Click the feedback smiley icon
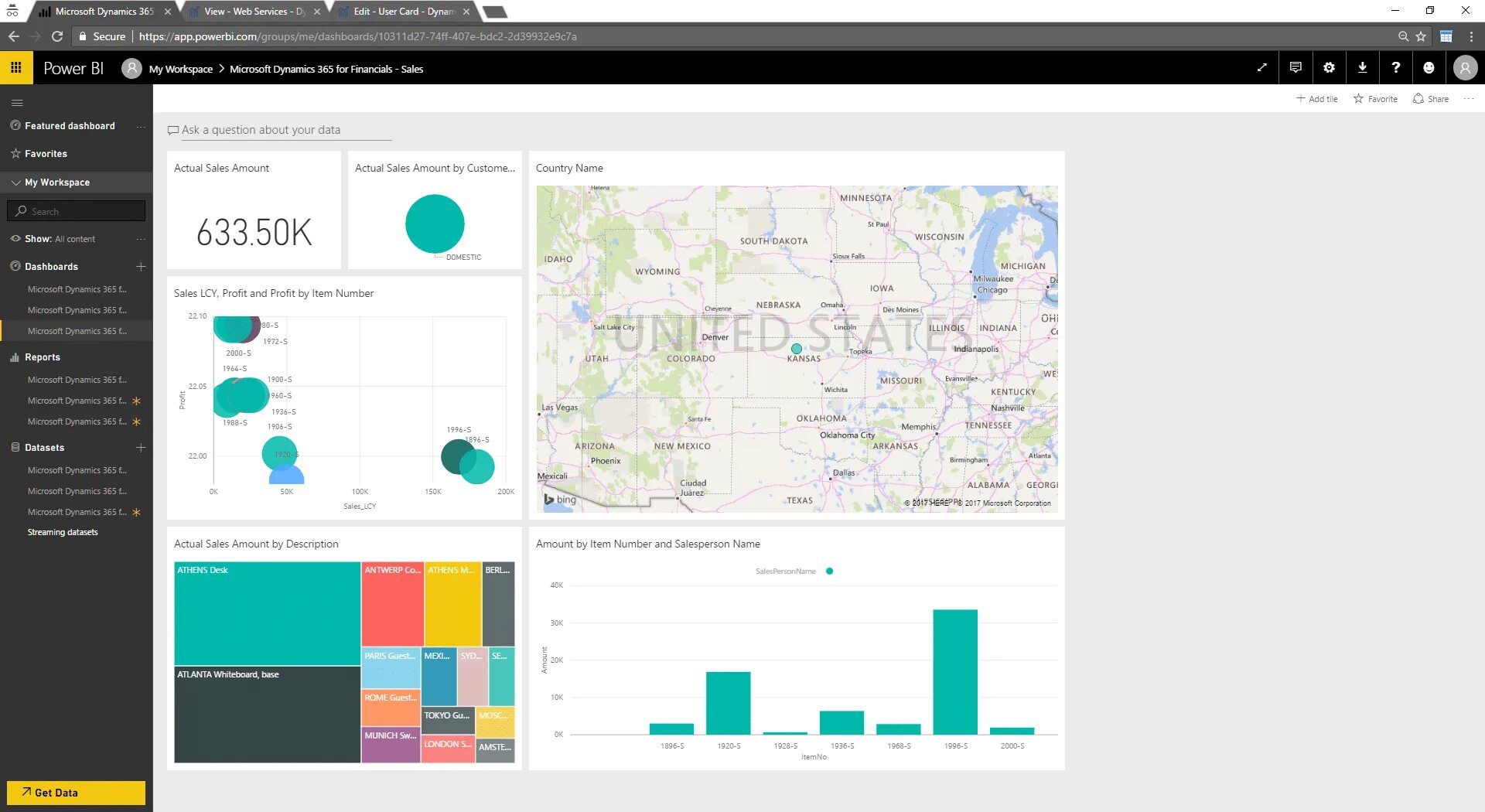This screenshot has height=812, width=1485. pos(1429,68)
